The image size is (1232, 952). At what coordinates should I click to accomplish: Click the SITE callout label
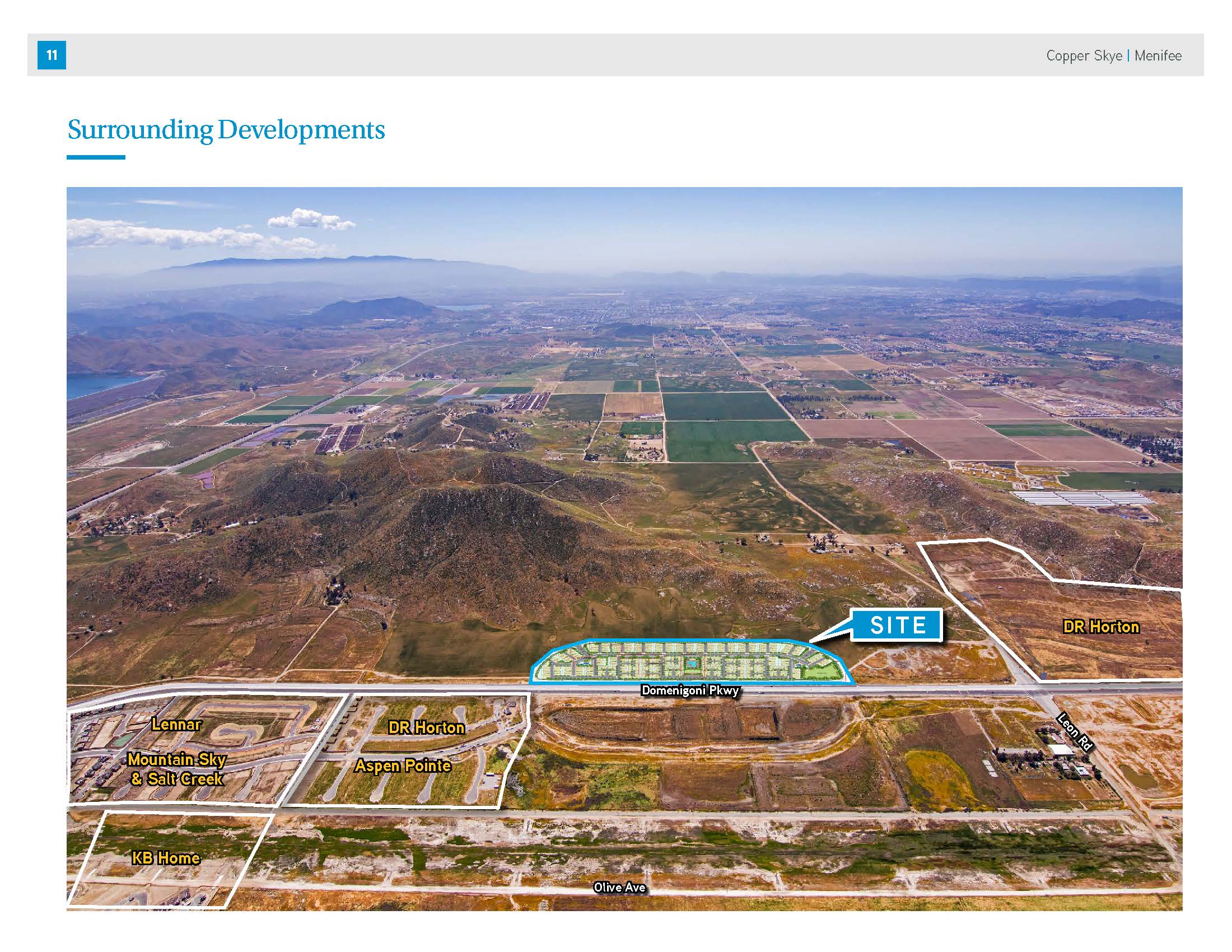tap(898, 626)
